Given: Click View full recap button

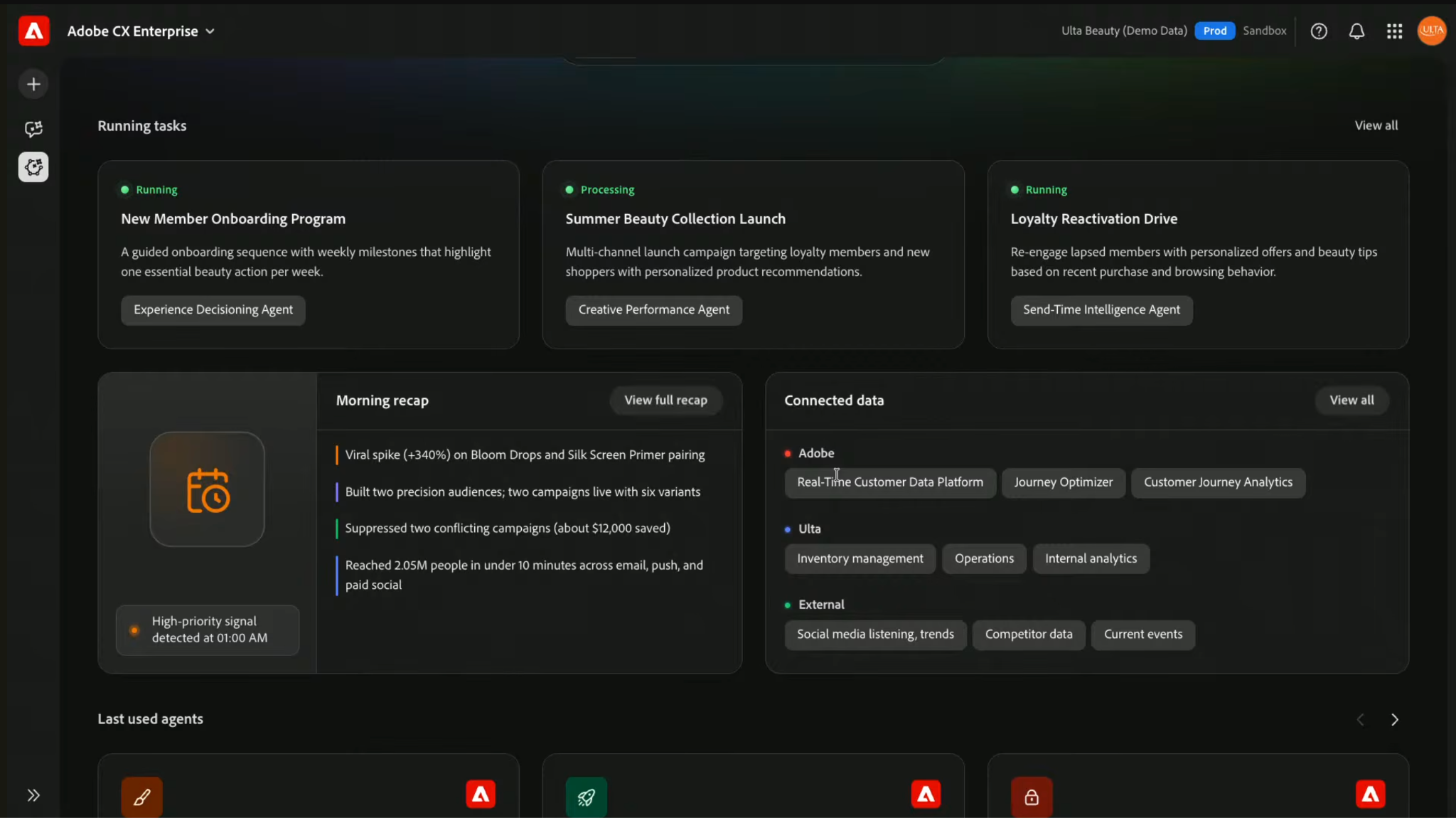Looking at the screenshot, I should pyautogui.click(x=665, y=400).
